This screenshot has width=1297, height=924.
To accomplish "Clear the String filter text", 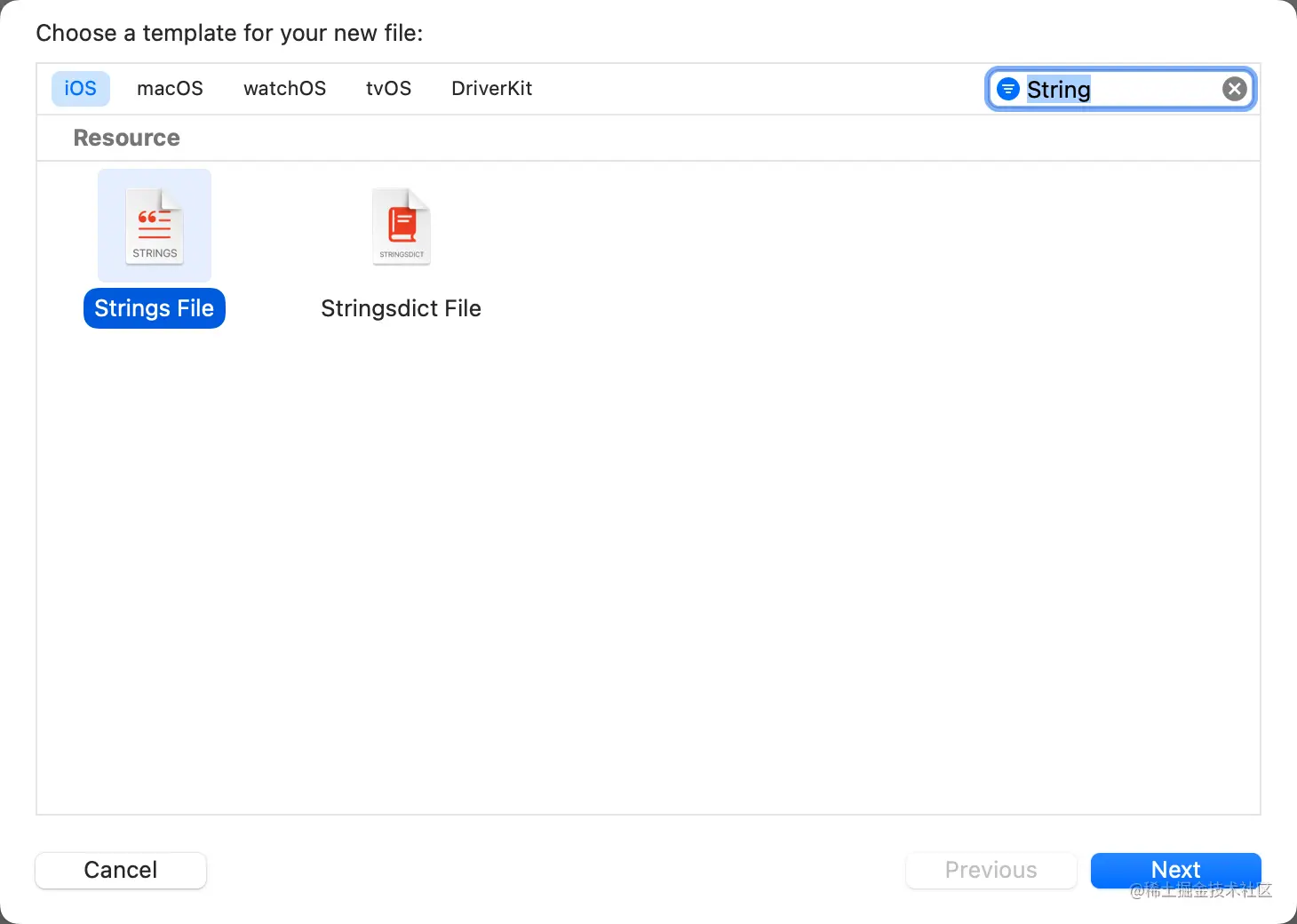I will pos(1234,89).
